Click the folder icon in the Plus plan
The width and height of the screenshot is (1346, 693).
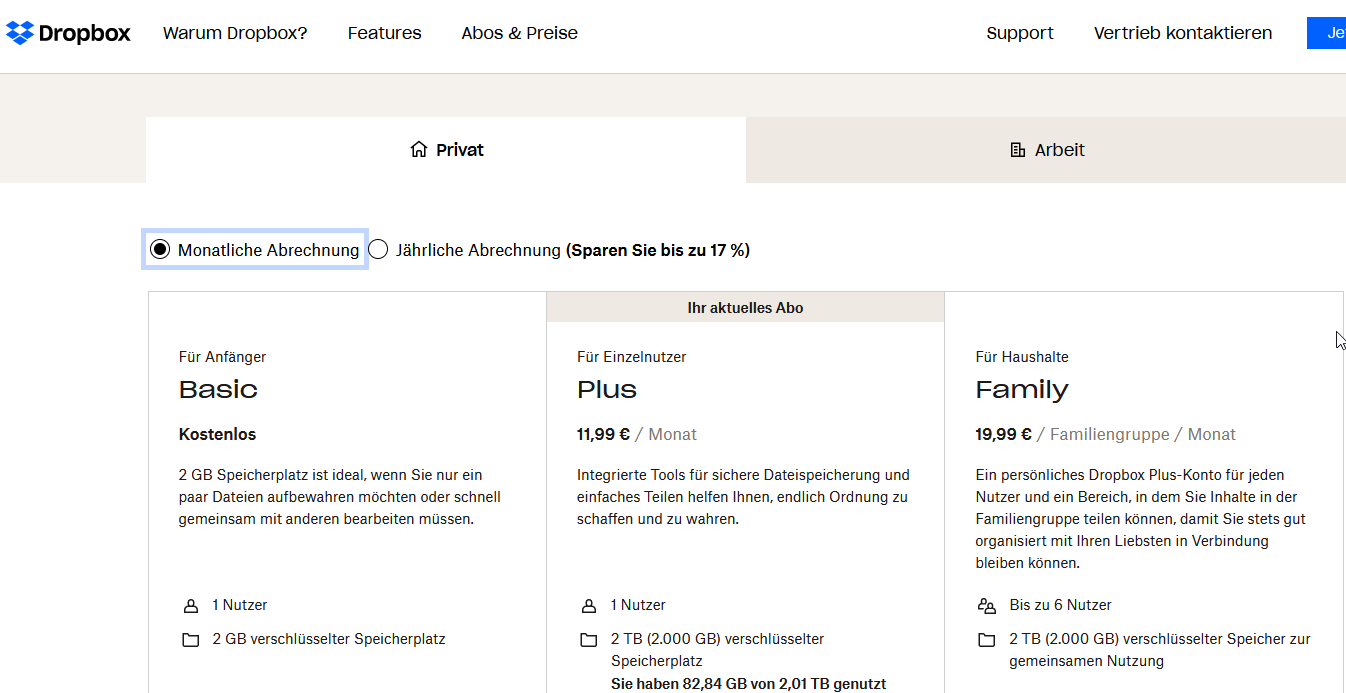(589, 640)
